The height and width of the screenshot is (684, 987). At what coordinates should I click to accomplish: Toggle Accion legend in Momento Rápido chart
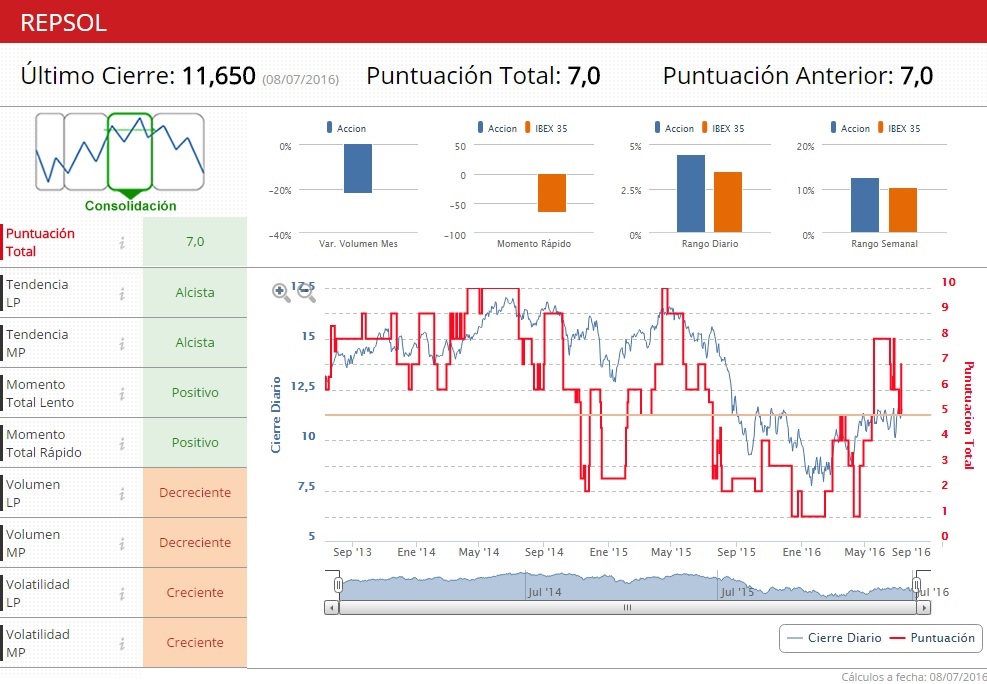497,128
